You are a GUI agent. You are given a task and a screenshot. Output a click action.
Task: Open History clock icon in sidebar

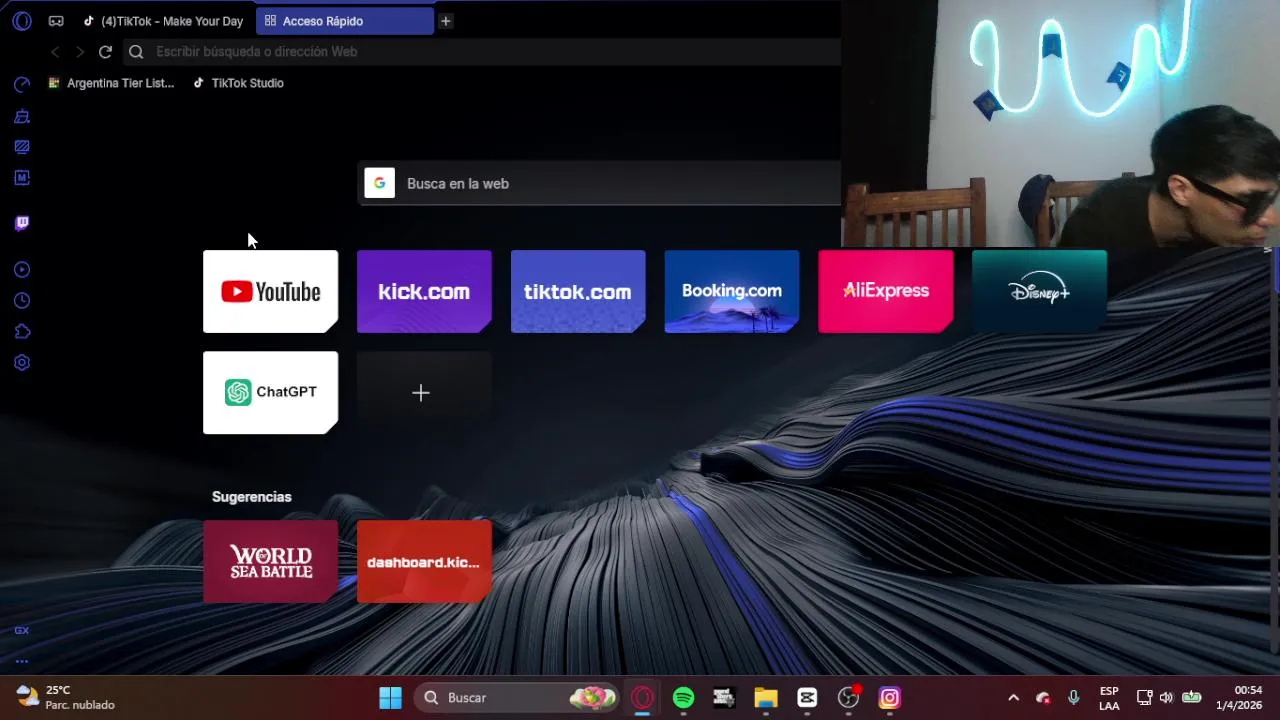22,301
